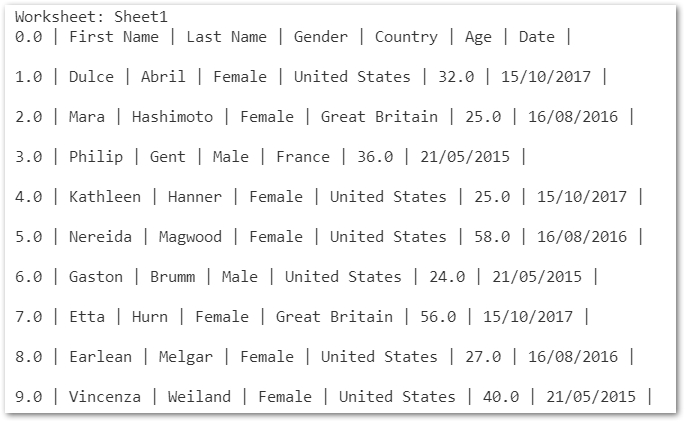Select the last name "Hashimoto"
This screenshot has height=422, width=685.
tap(172, 117)
